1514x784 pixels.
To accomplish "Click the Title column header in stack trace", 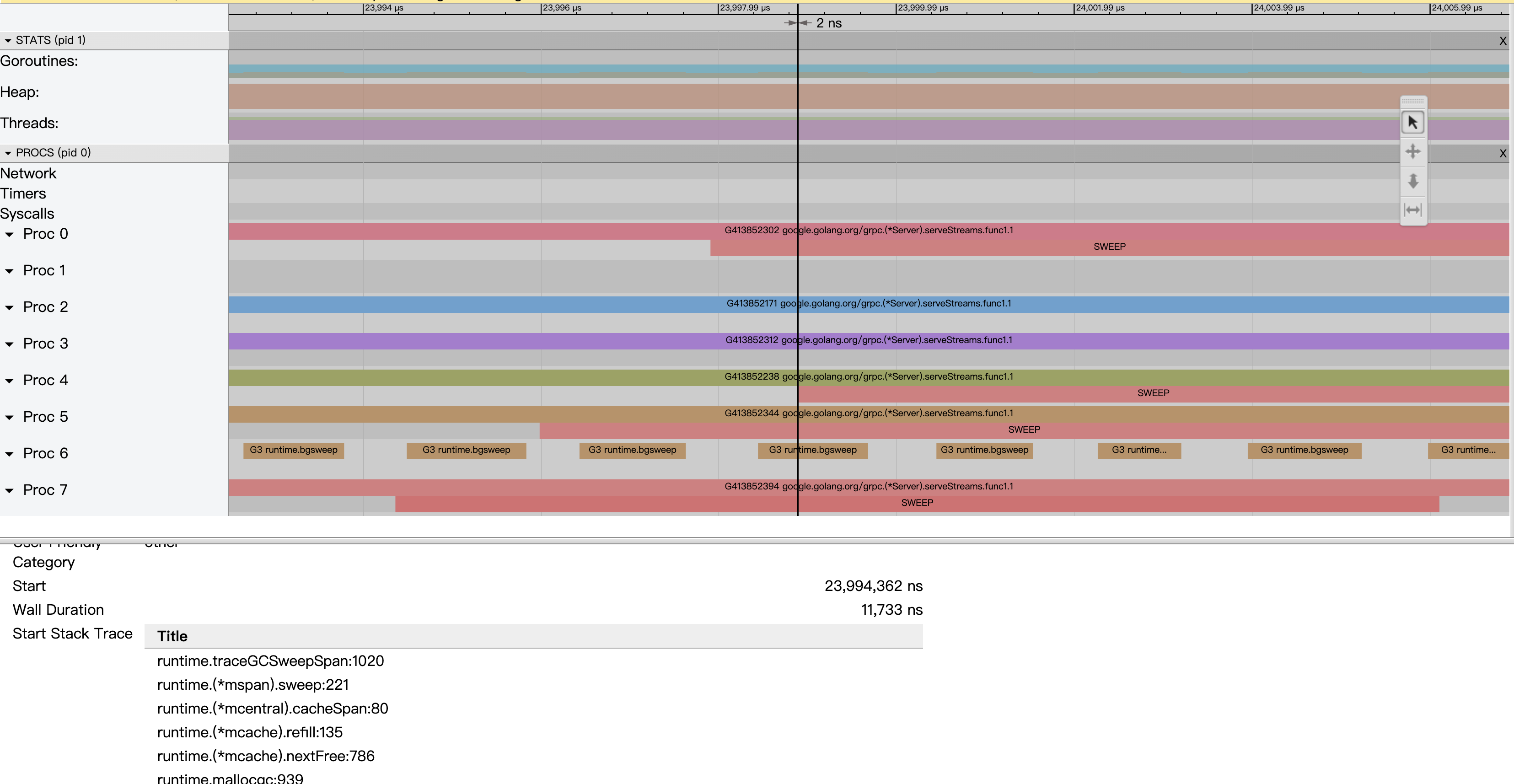I will (x=172, y=637).
